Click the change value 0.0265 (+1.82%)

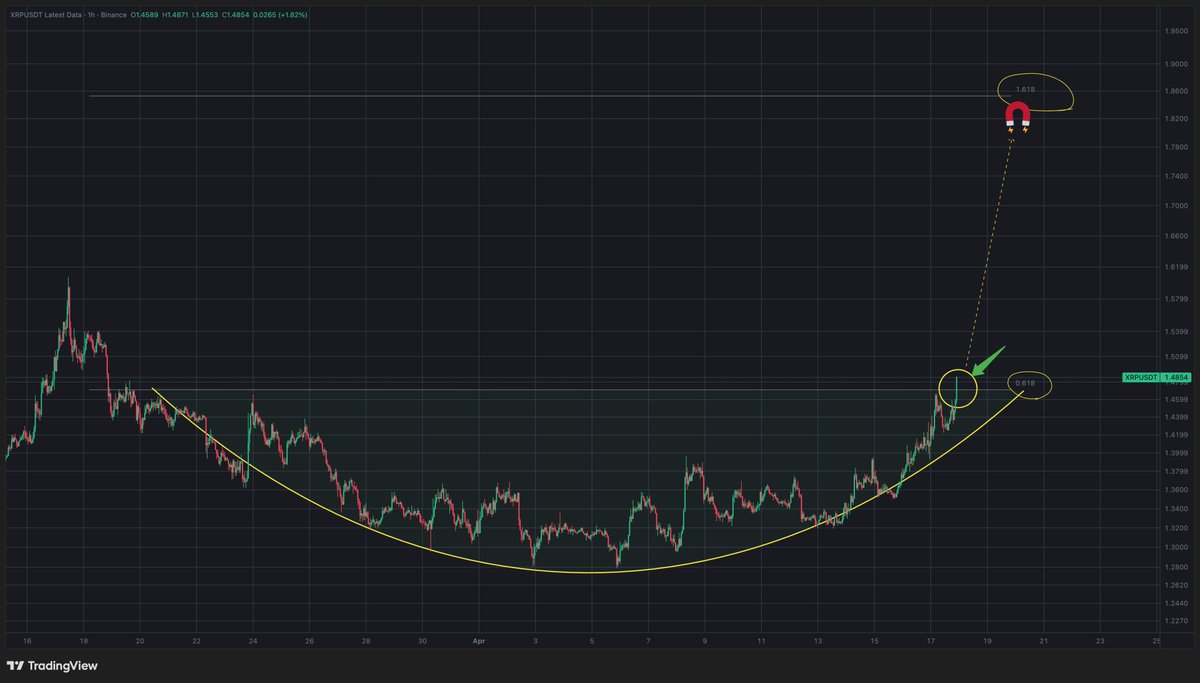click(280, 15)
